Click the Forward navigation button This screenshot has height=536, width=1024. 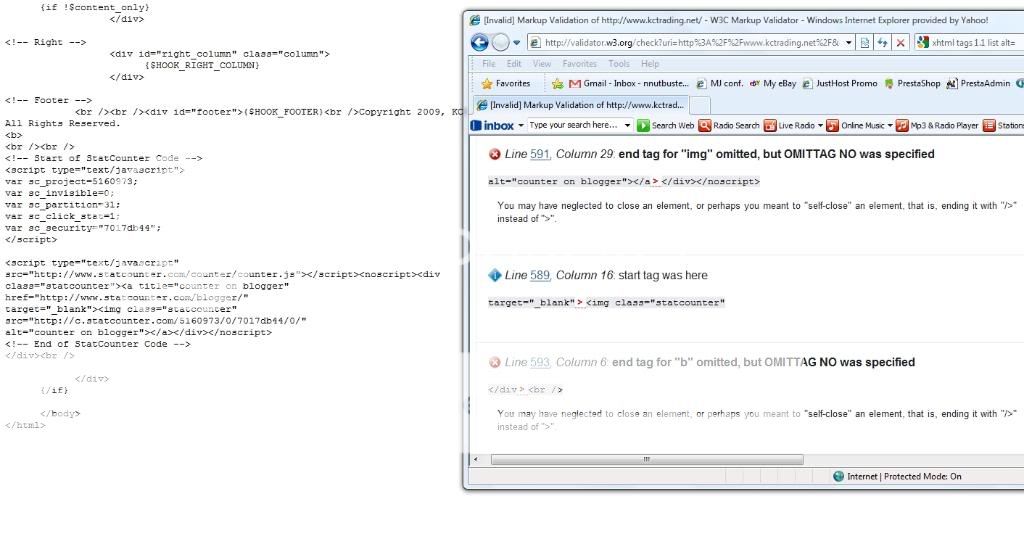[x=500, y=42]
